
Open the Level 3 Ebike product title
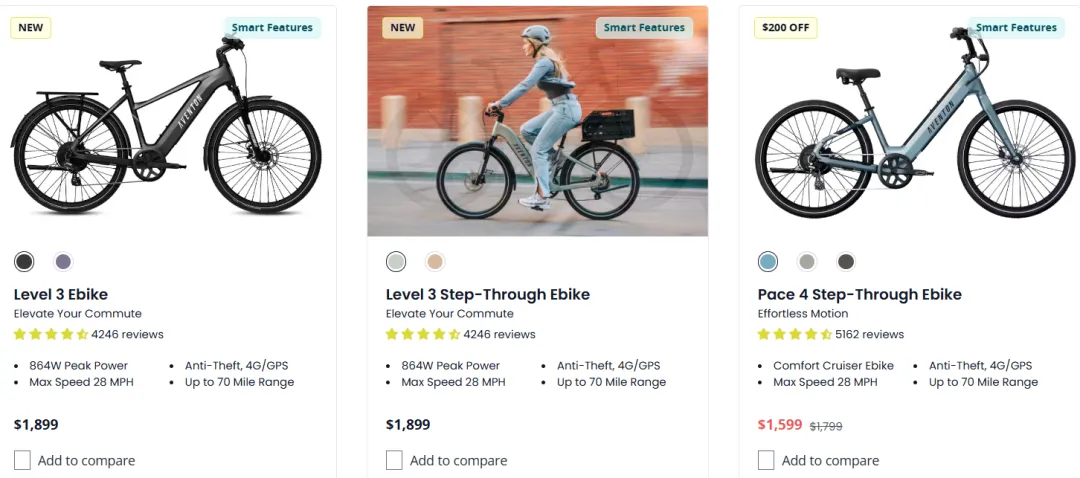(61, 294)
